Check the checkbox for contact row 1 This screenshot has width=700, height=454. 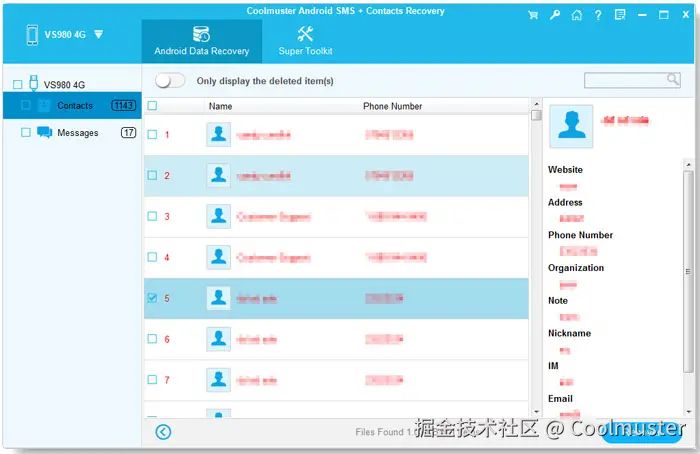pos(152,134)
